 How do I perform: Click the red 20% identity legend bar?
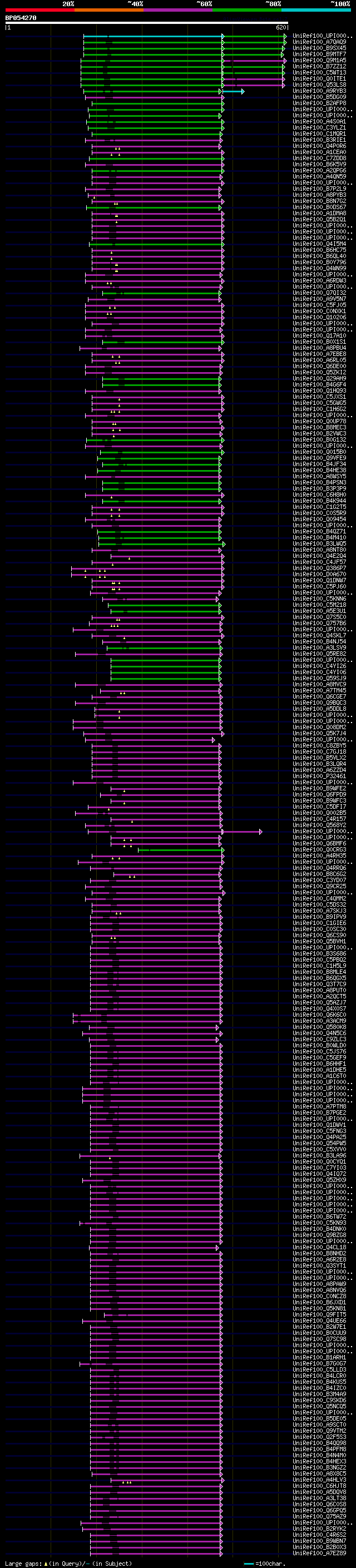click(x=39, y=10)
